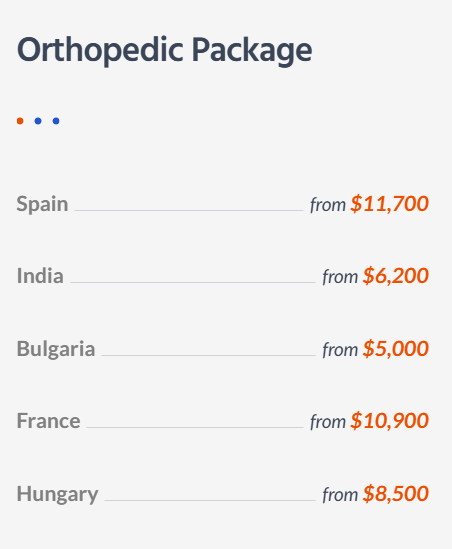Click the $11,700 Spain price
This screenshot has height=549, width=452.
point(389,203)
